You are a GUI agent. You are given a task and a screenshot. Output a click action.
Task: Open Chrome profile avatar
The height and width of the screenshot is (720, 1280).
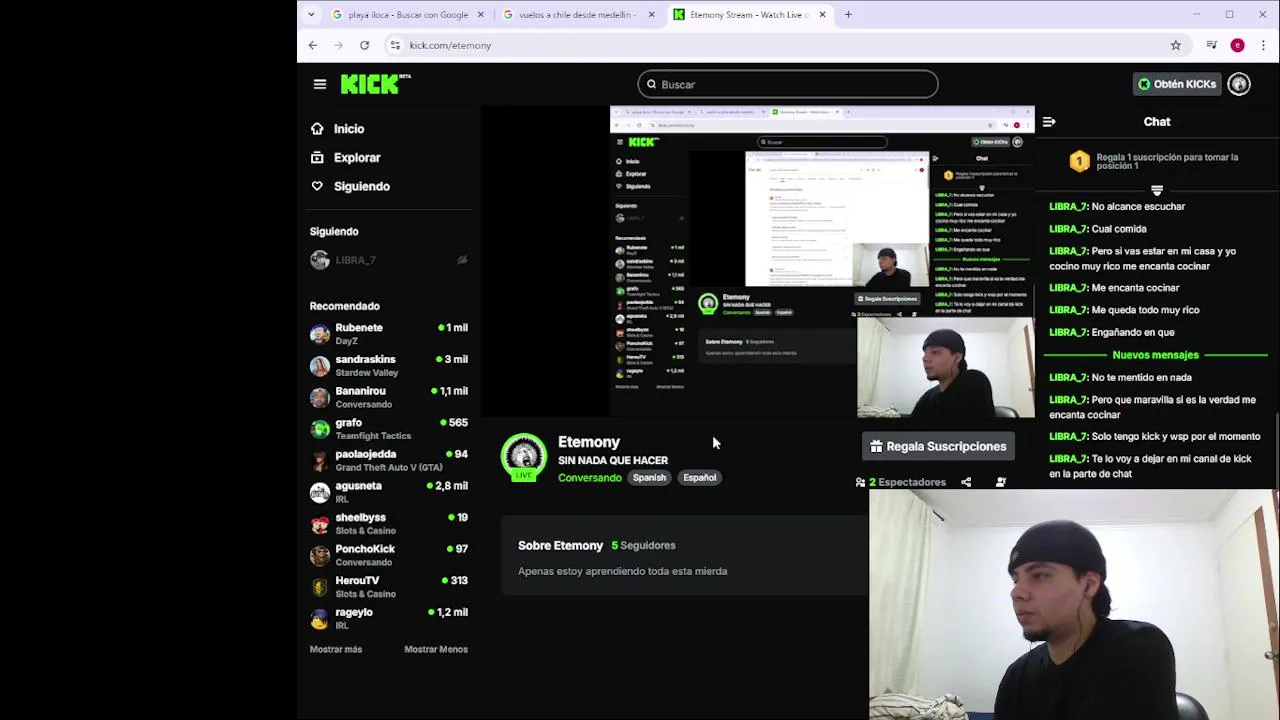coord(1238,45)
